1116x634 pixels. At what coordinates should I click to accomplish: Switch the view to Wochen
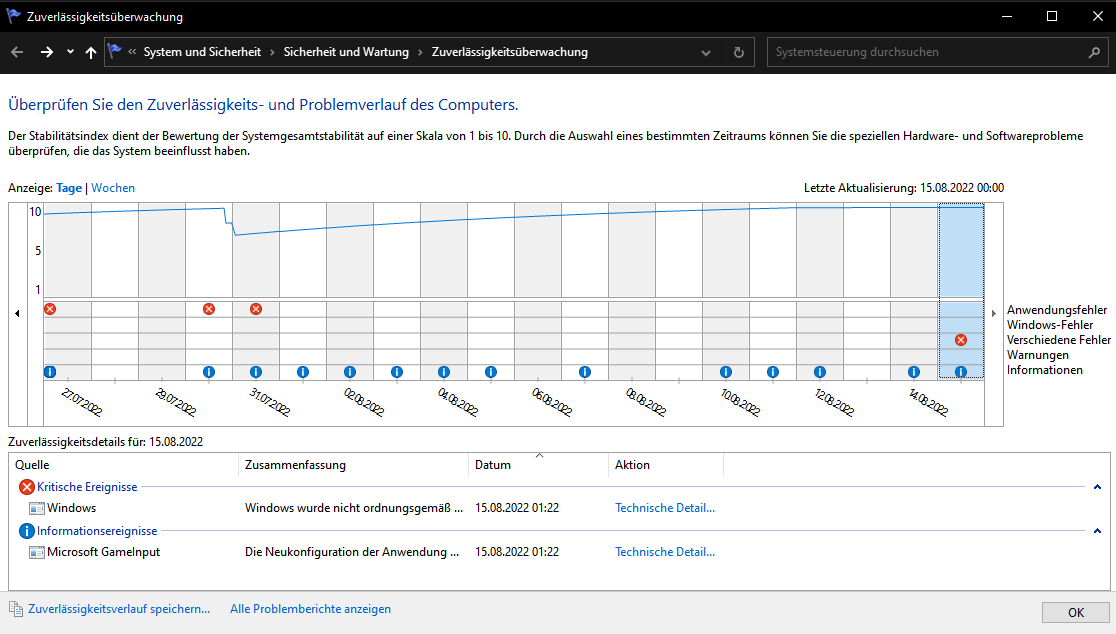112,188
